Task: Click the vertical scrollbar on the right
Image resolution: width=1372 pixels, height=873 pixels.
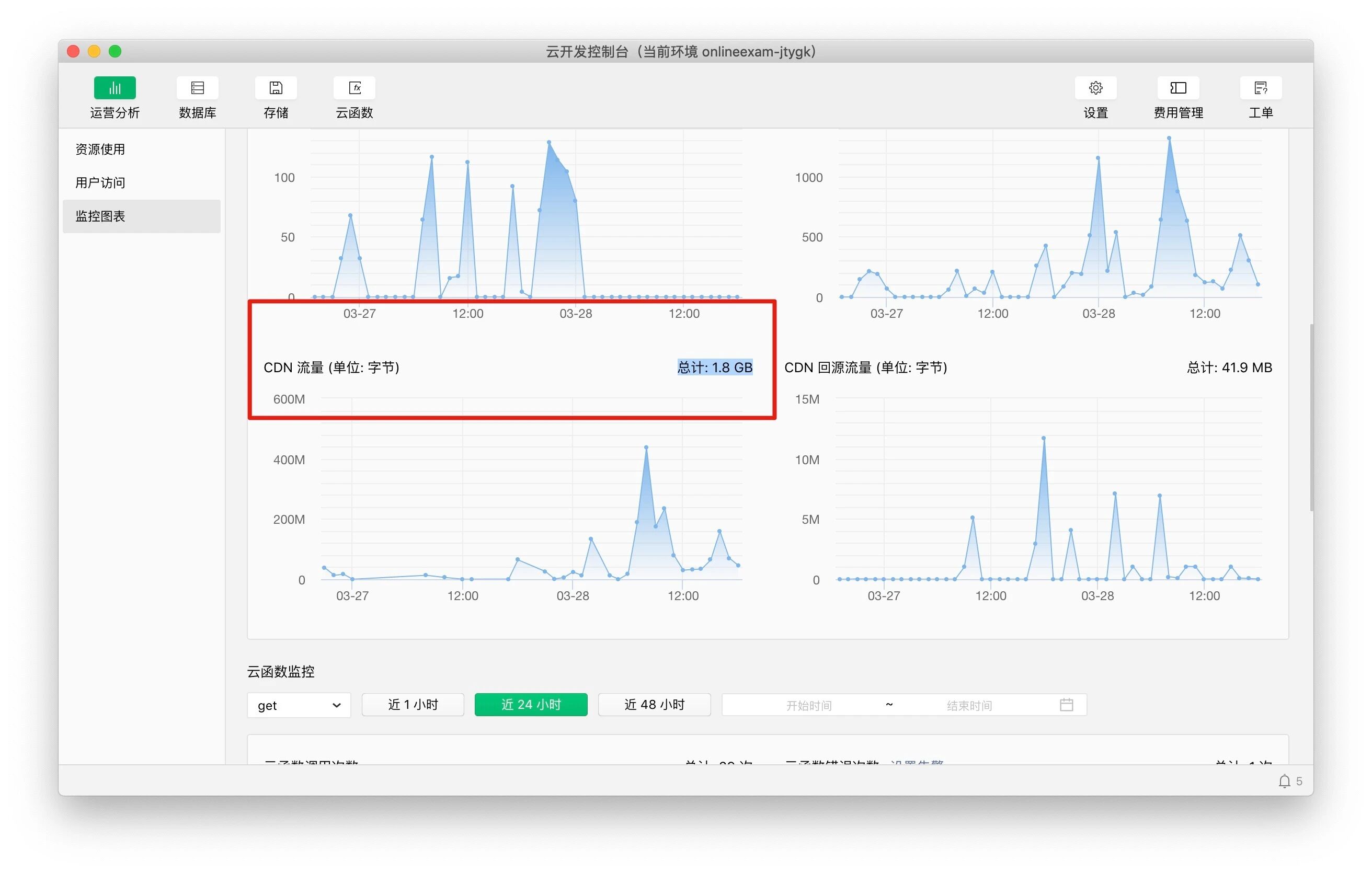Action: [x=1311, y=418]
